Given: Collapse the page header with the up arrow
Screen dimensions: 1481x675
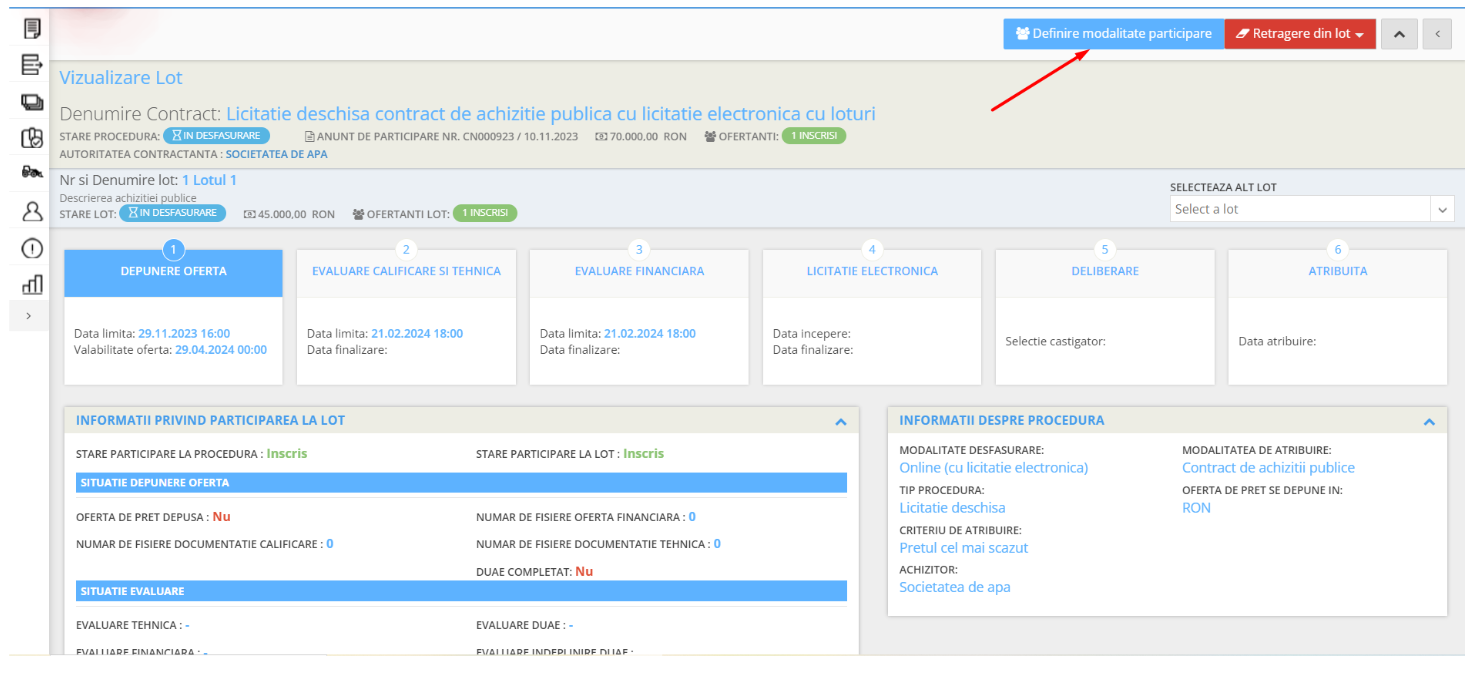Looking at the screenshot, I should point(1399,33).
